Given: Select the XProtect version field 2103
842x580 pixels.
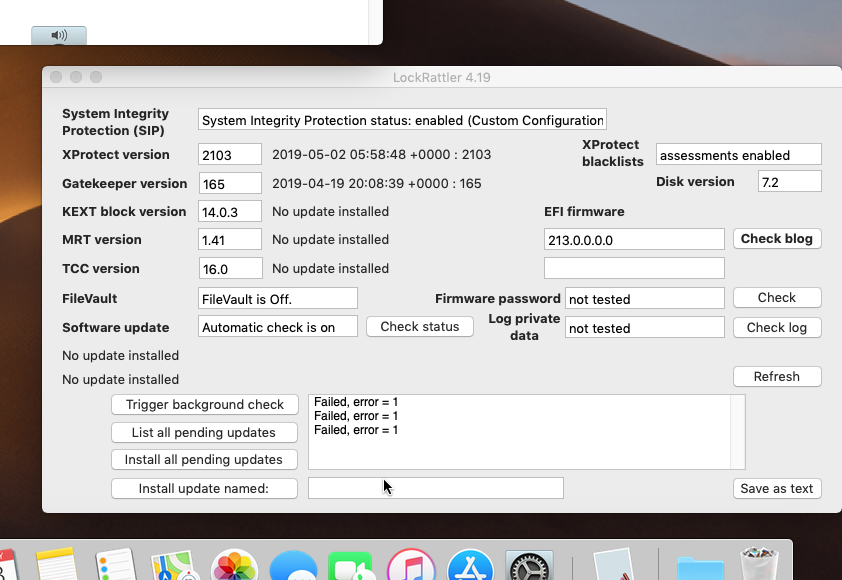Looking at the screenshot, I should (230, 155).
